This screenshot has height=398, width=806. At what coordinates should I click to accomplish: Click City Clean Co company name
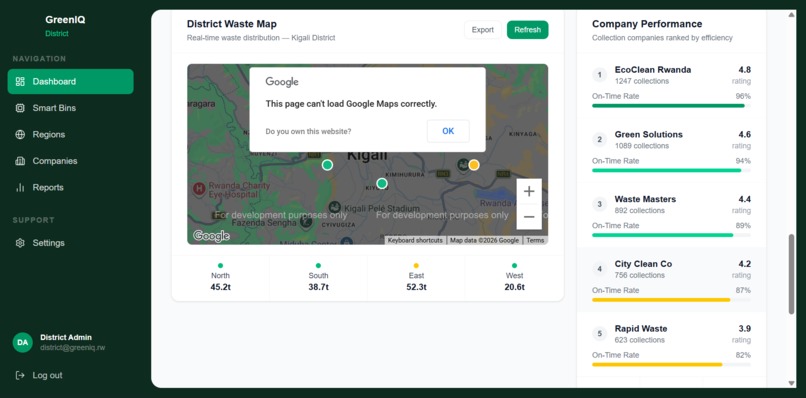pyautogui.click(x=643, y=264)
